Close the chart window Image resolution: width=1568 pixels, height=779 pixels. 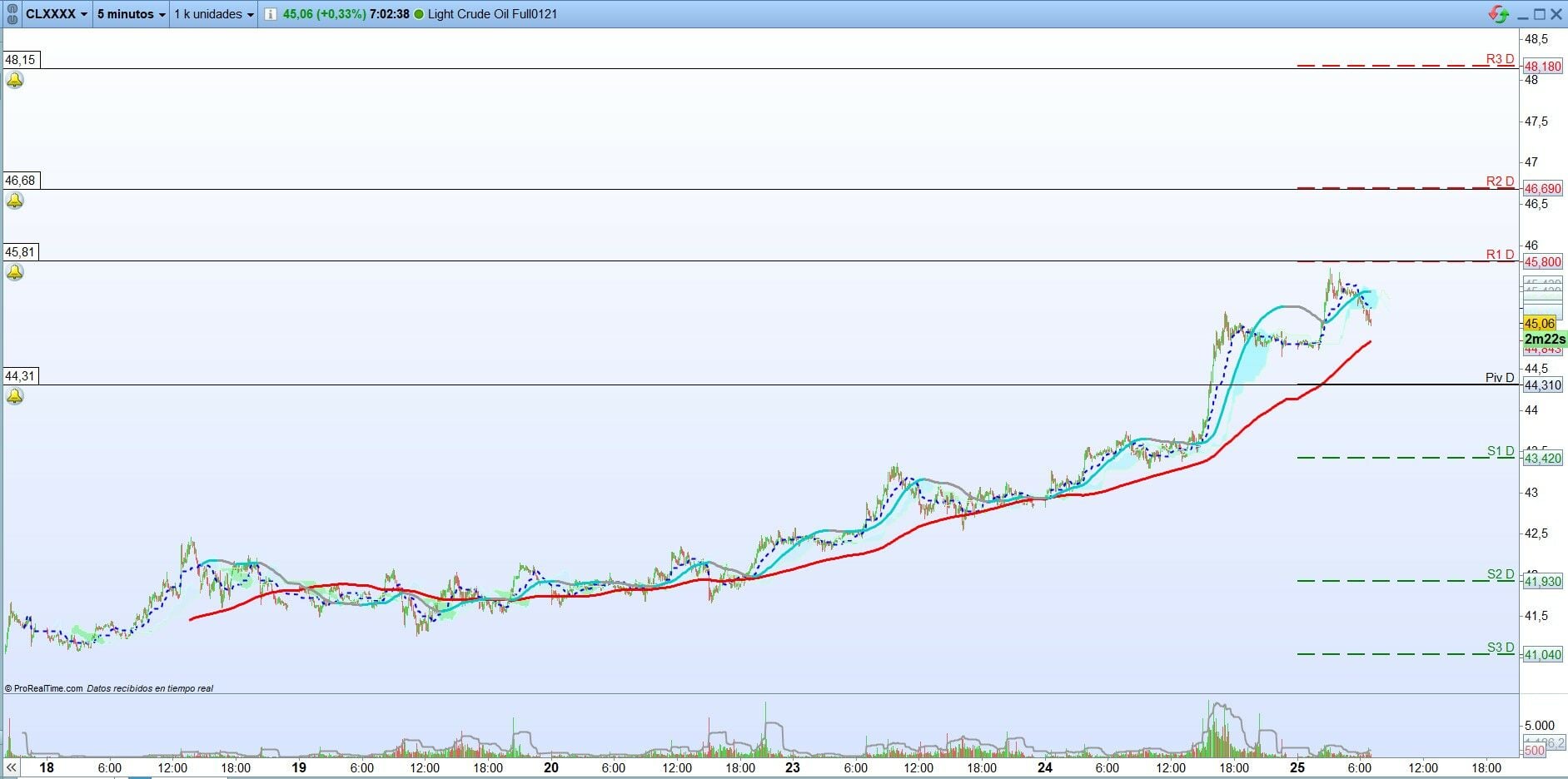tap(1556, 14)
